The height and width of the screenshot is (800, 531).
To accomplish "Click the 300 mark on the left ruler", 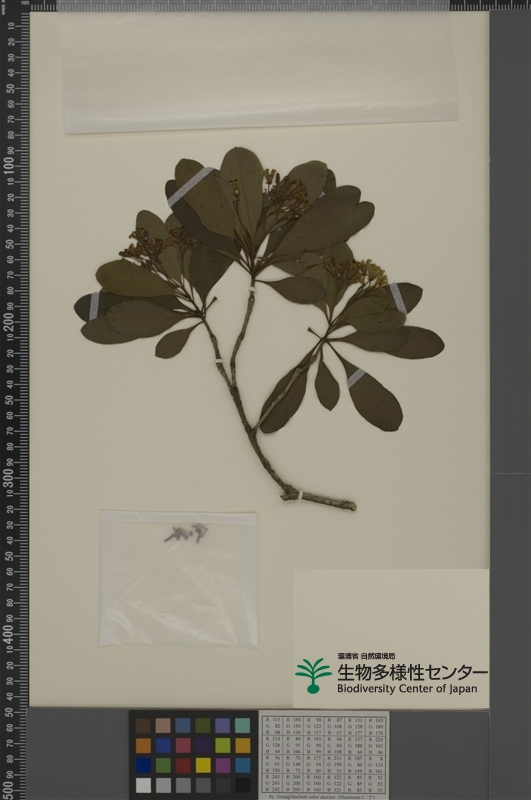I will [9, 478].
